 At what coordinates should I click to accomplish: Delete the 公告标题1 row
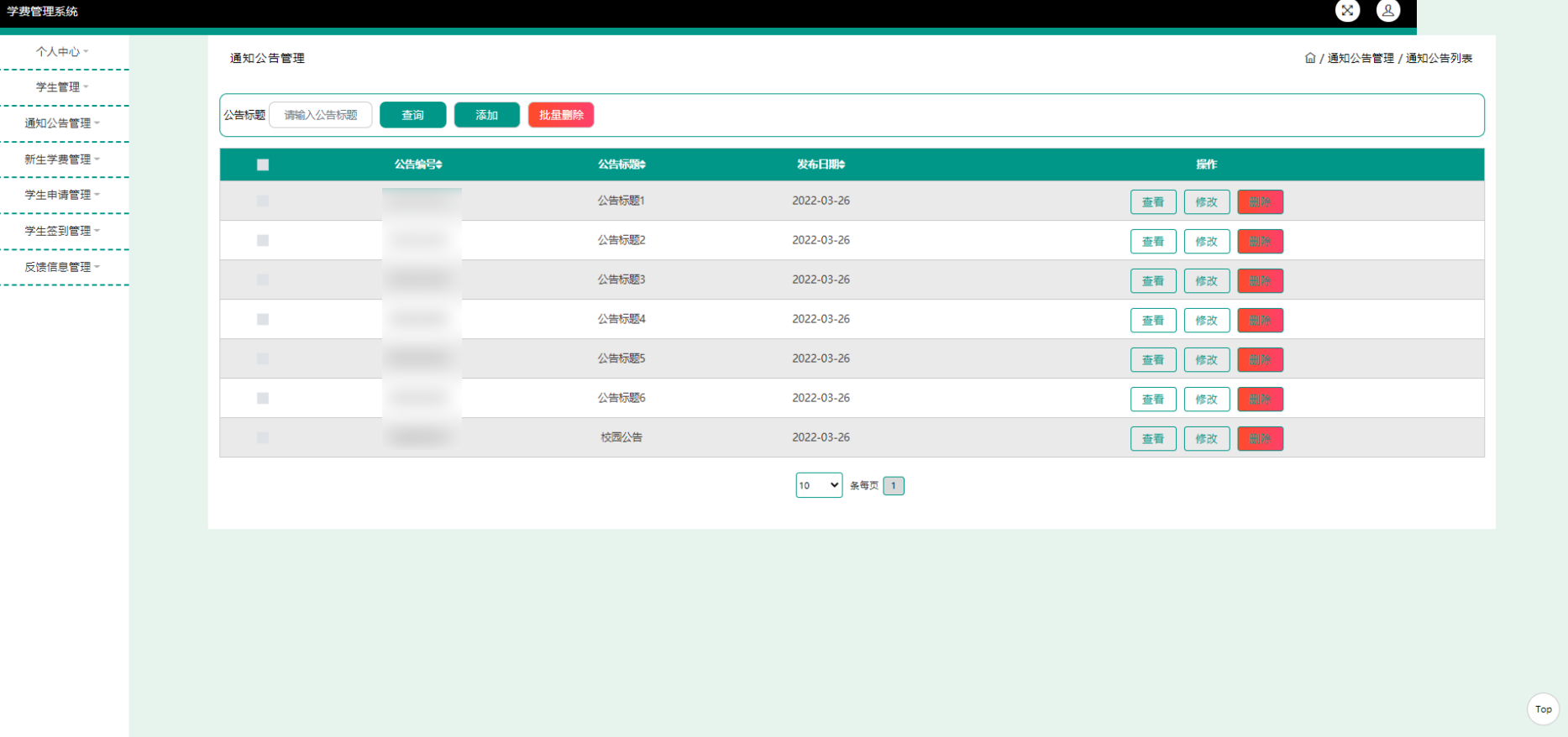click(x=1260, y=202)
